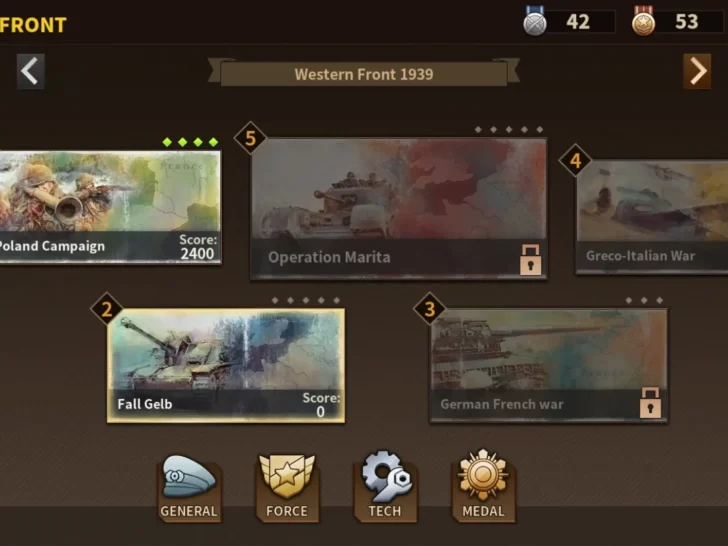Go to the next front with right arrow
Viewport: 728px width, 546px height.
coord(697,71)
